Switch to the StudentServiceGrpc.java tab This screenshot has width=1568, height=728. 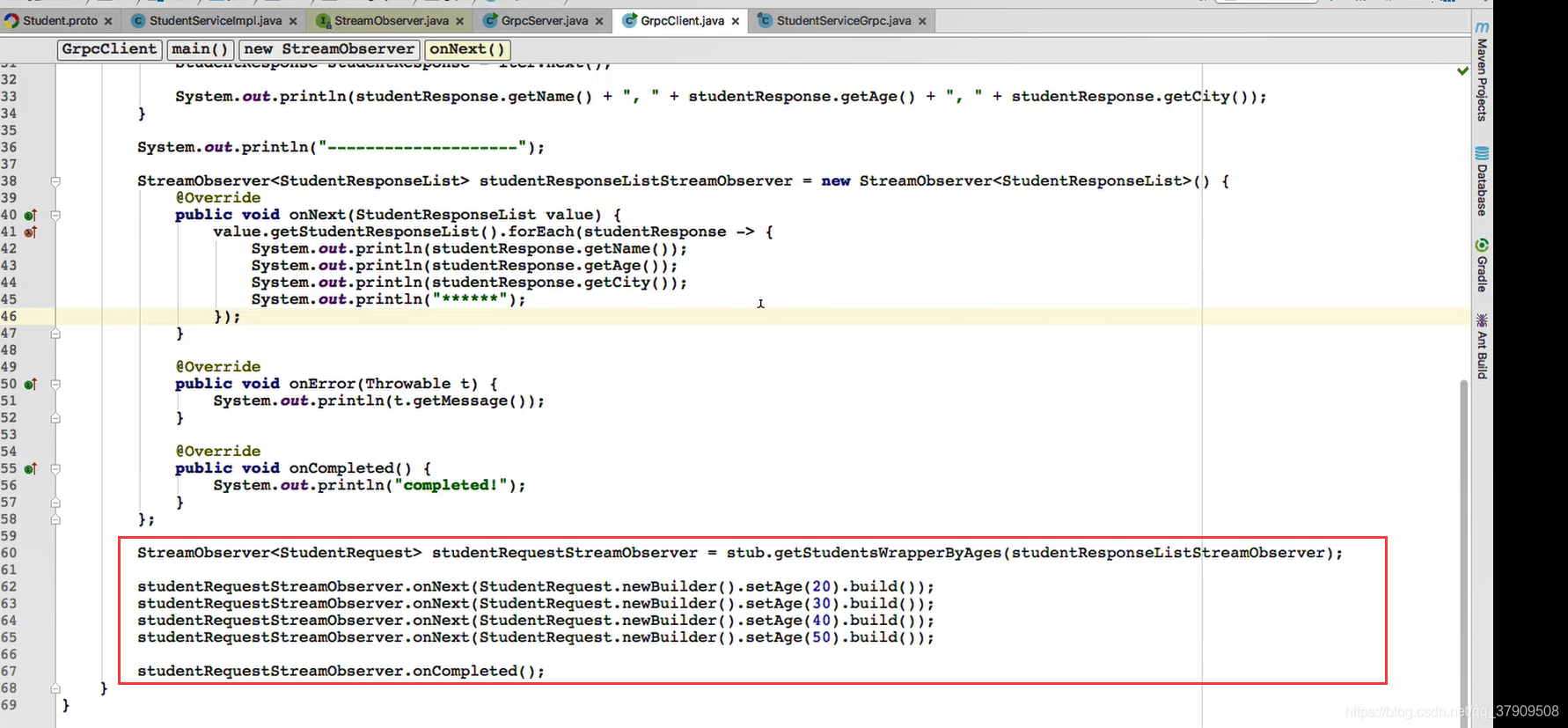pyautogui.click(x=844, y=20)
